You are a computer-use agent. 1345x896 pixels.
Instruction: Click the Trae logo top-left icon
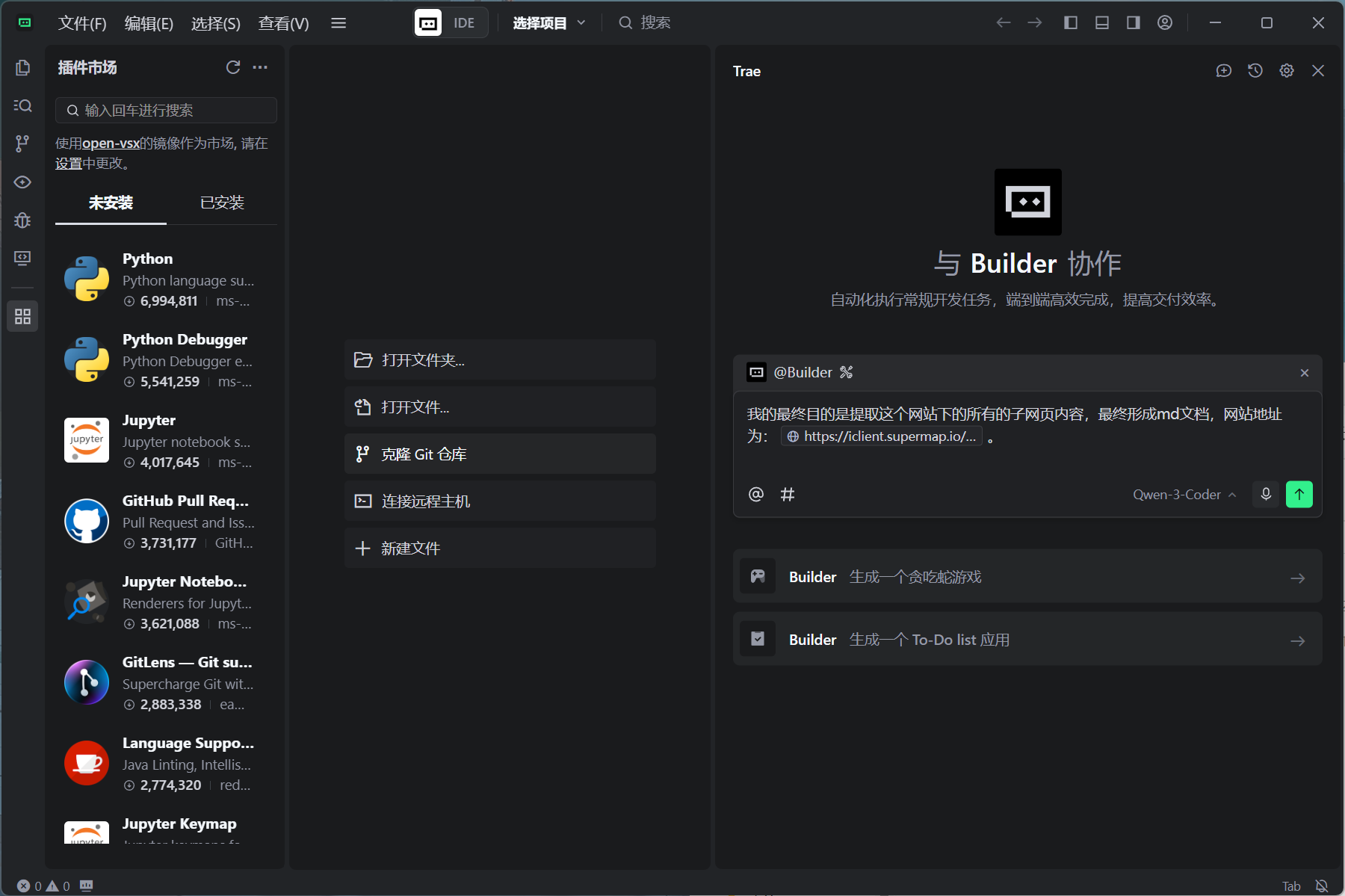point(25,22)
